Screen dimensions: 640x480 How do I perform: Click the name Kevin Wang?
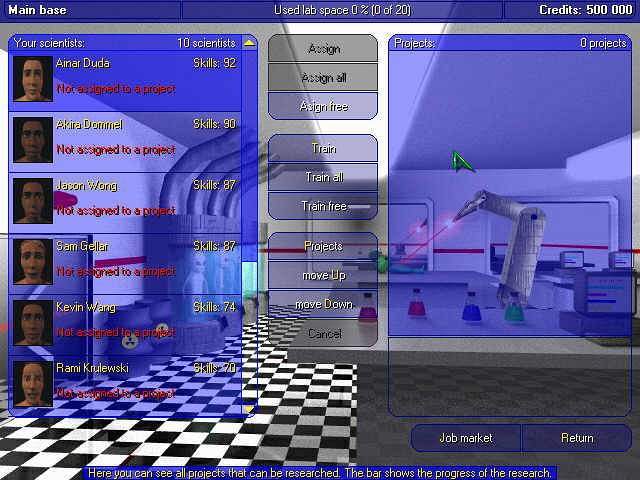point(86,307)
